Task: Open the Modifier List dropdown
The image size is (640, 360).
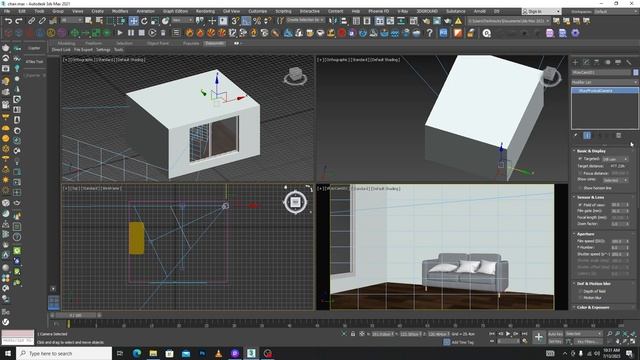Action: pyautogui.click(x=604, y=82)
